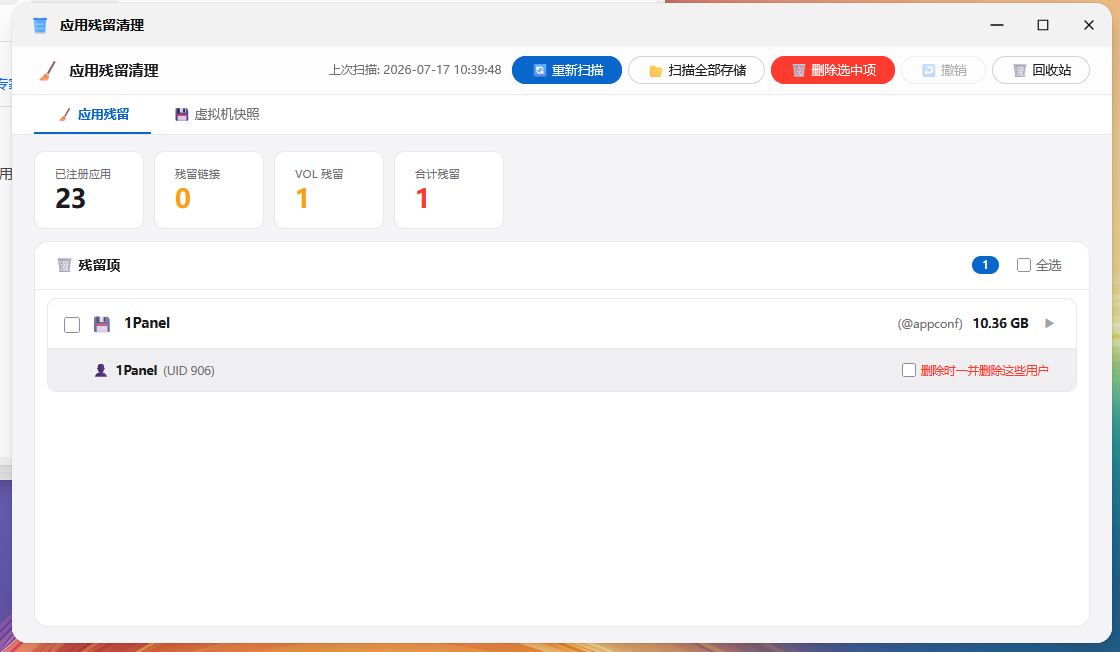Switch to the 虚拟机快照 tab

coord(217,114)
